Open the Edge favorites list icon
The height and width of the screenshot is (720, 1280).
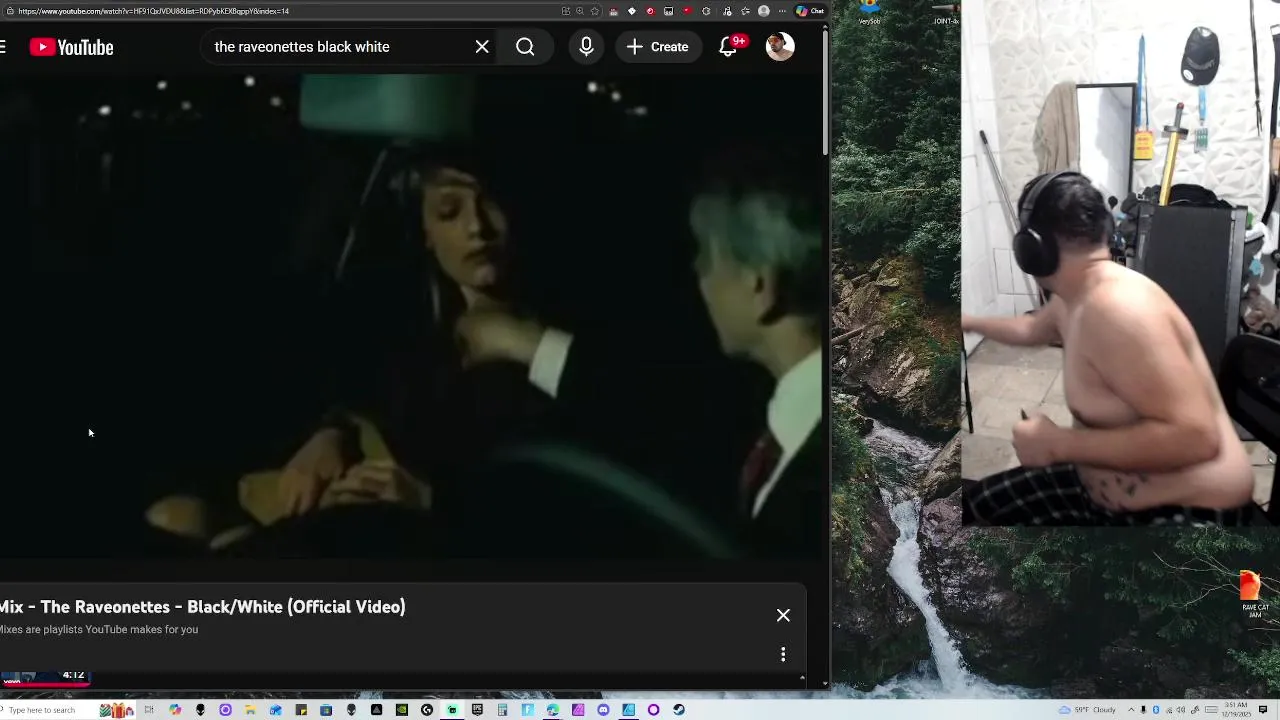[746, 11]
